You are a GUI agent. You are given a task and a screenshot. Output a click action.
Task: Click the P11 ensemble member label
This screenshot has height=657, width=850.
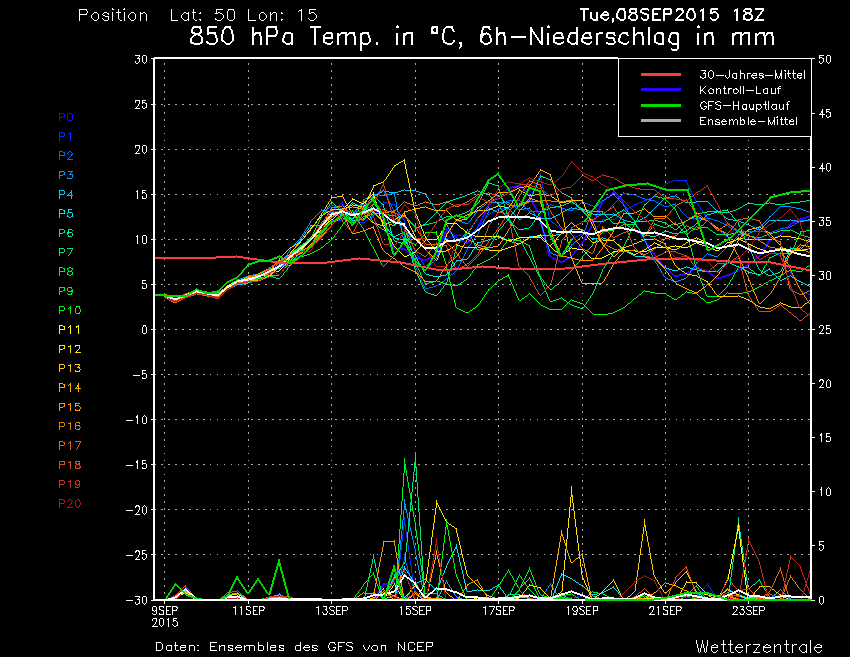point(69,330)
